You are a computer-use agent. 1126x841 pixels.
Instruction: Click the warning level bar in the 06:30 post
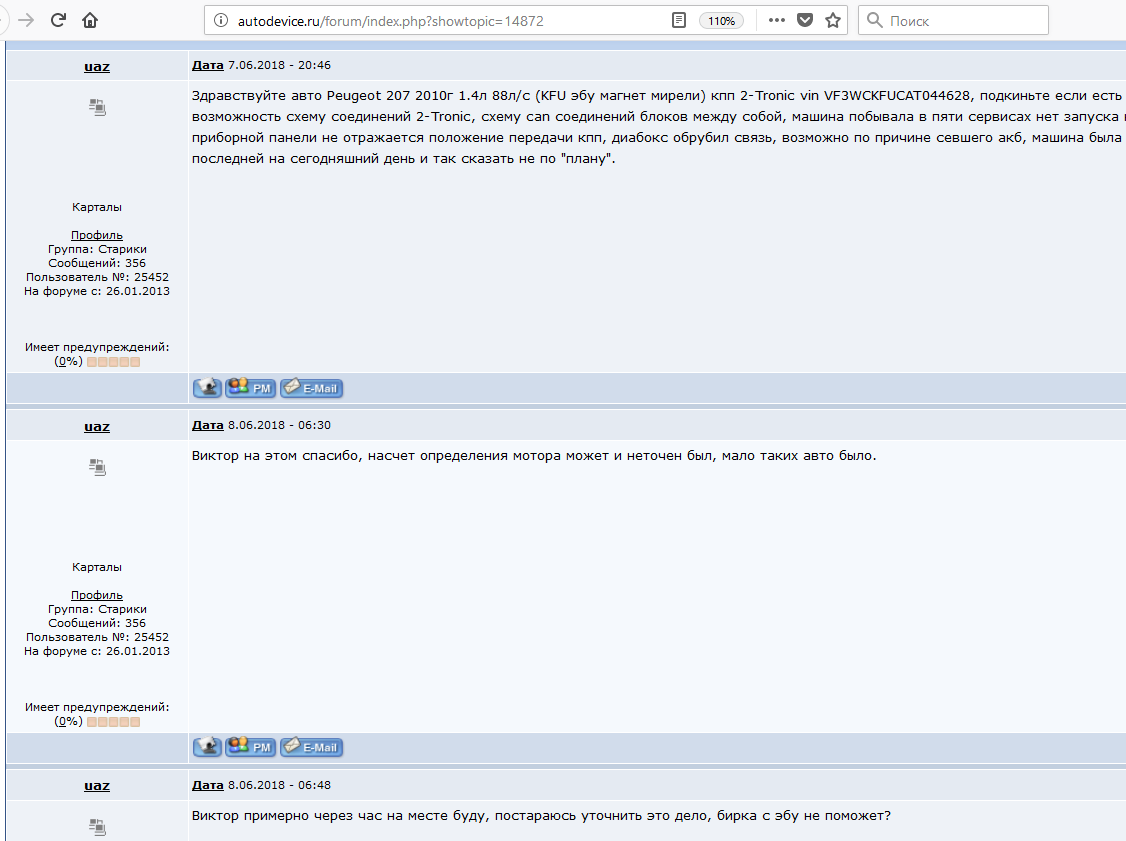pos(113,722)
